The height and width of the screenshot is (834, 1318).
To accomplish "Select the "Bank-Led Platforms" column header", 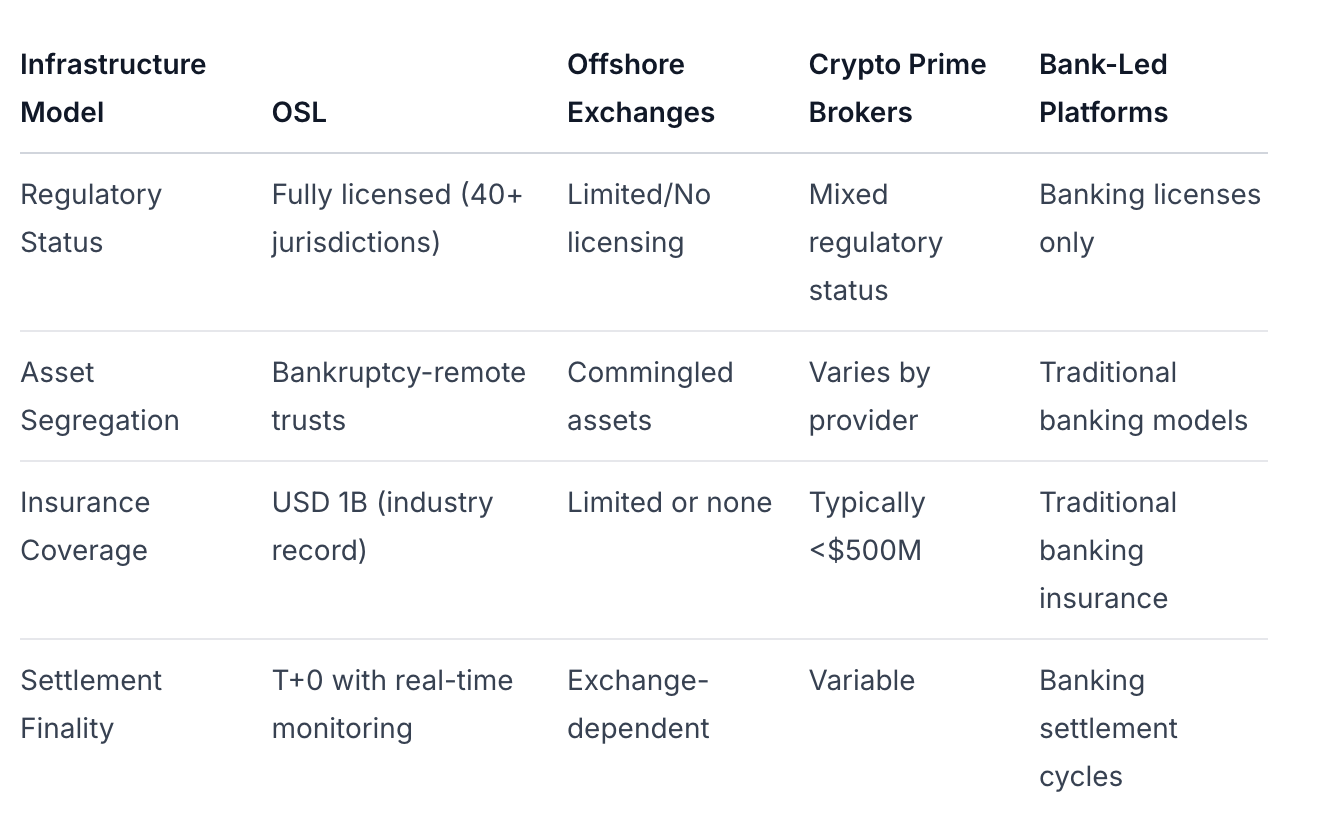I will coord(1103,88).
